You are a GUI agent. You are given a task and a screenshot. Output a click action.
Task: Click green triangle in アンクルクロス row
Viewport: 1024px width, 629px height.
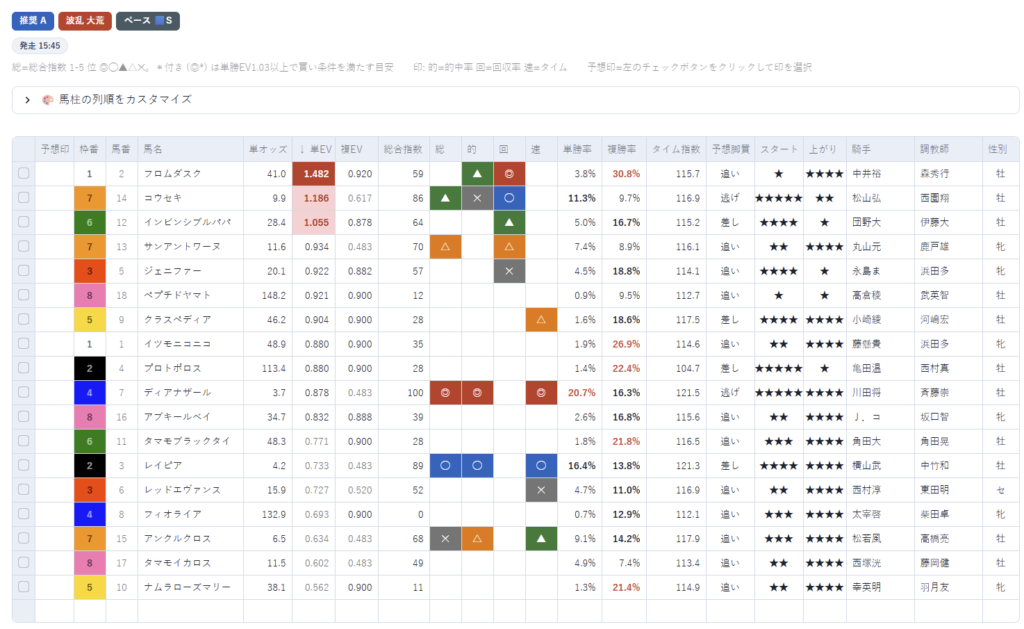[541, 539]
